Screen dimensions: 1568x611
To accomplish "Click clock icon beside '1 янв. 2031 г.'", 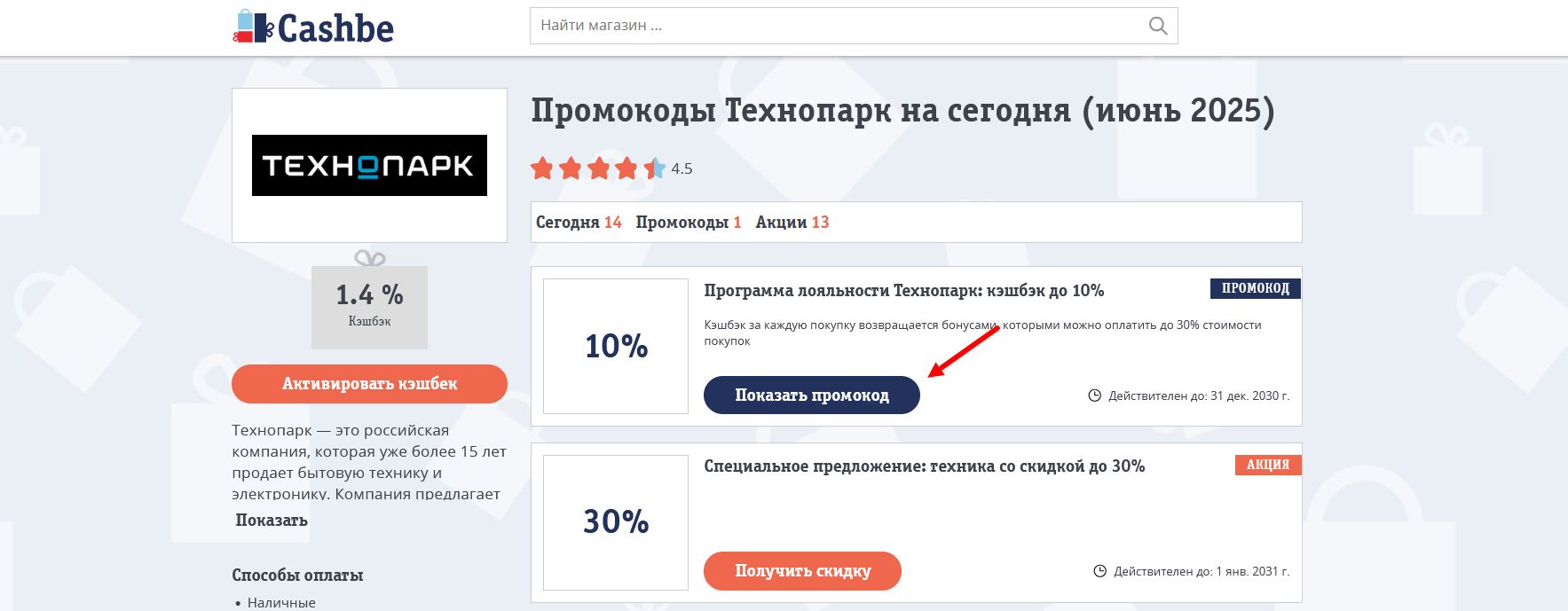I will click(1100, 571).
